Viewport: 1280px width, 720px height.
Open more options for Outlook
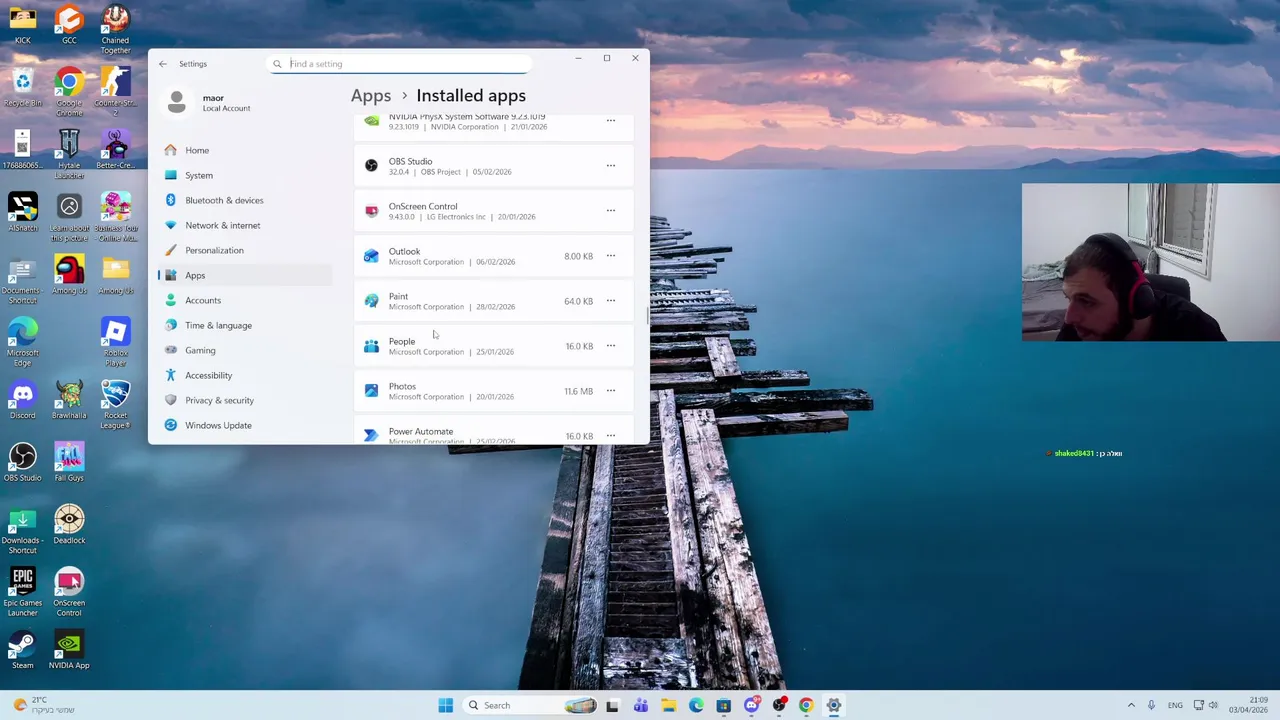[x=611, y=256]
